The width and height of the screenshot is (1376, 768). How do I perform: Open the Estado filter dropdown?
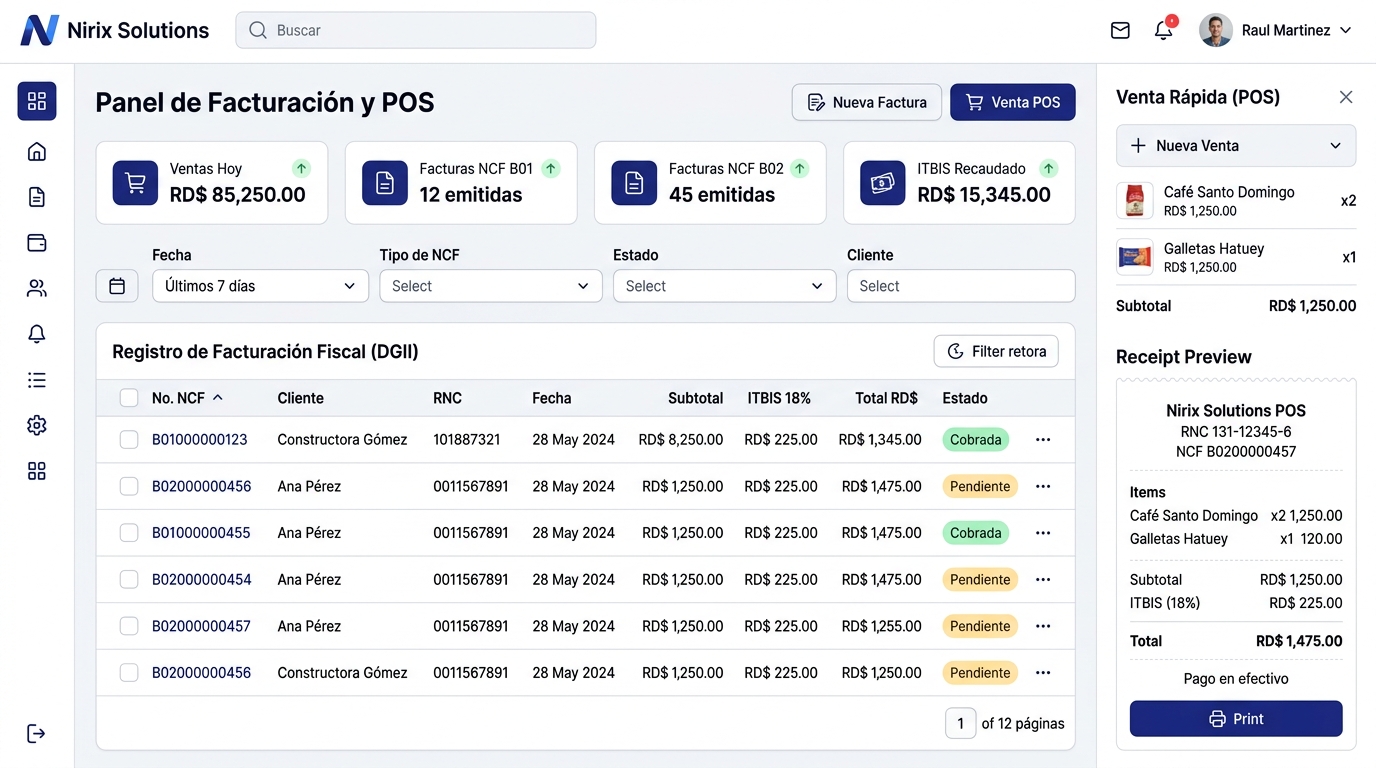725,286
